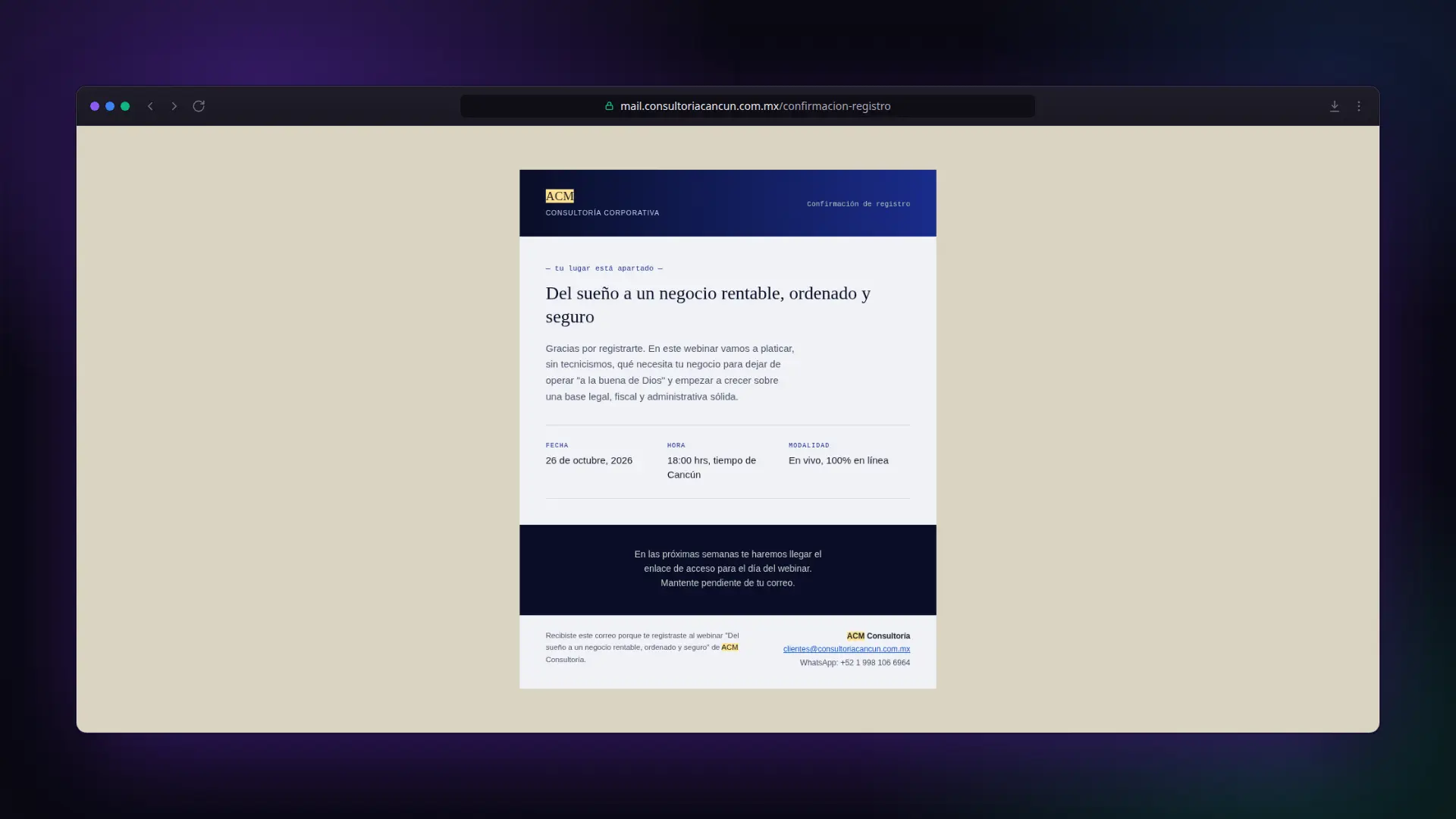Screen dimensions: 1456x819
Task: Click the 'HORA' label
Action: pos(676,445)
